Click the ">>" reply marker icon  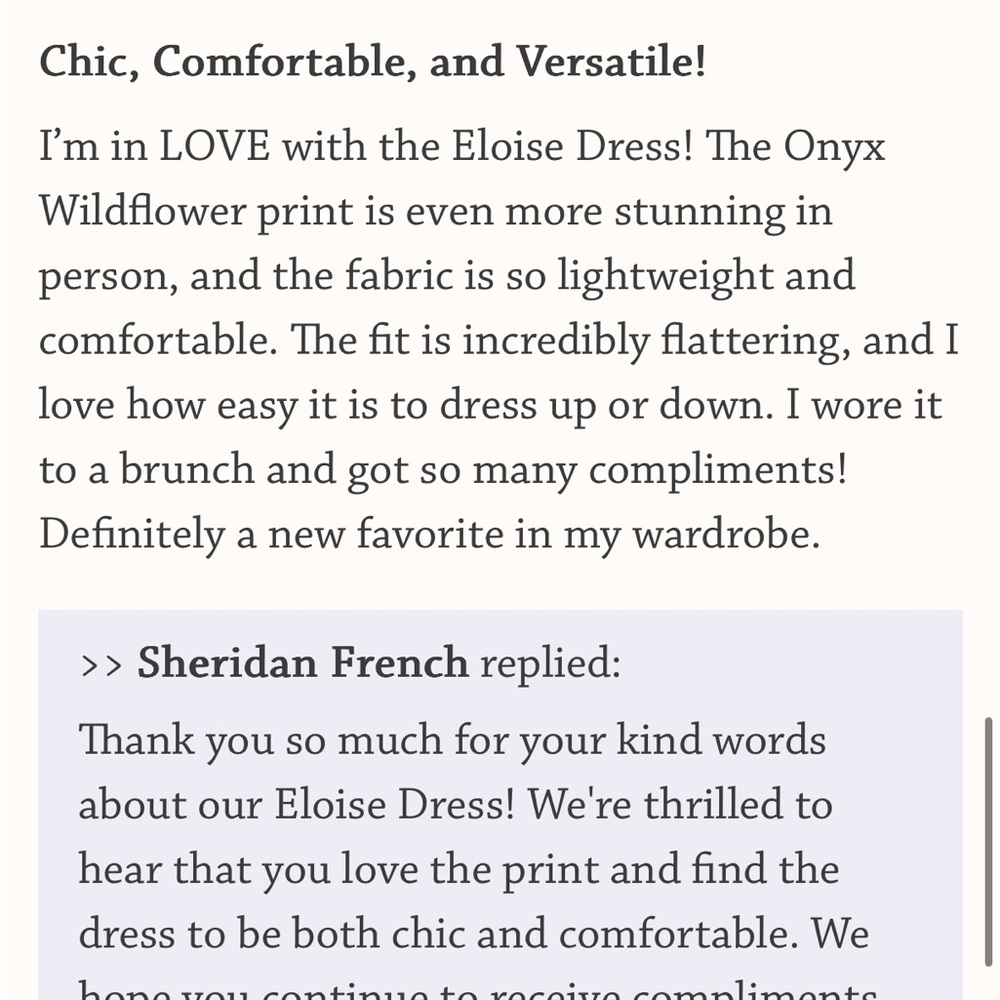(101, 665)
